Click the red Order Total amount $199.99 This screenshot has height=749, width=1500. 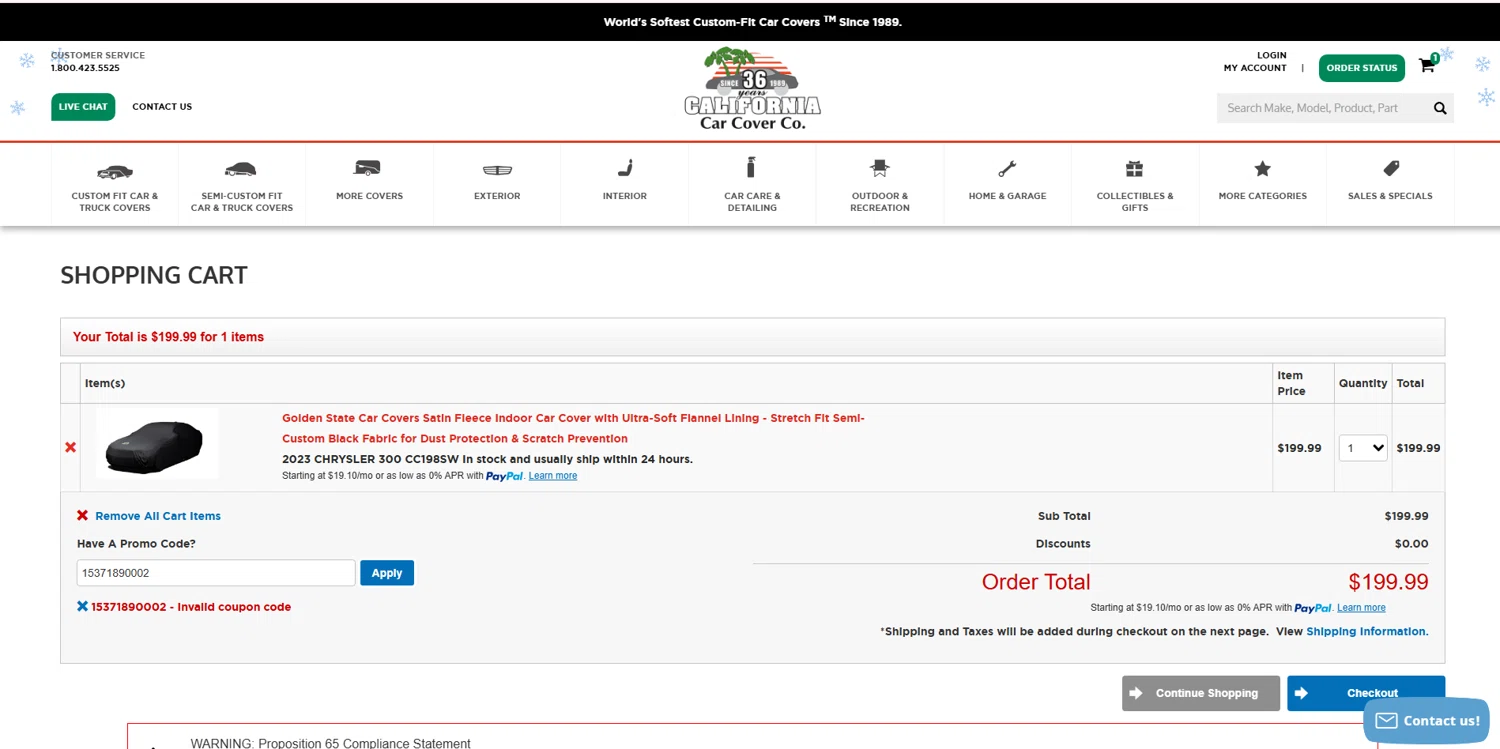pyautogui.click(x=1388, y=582)
